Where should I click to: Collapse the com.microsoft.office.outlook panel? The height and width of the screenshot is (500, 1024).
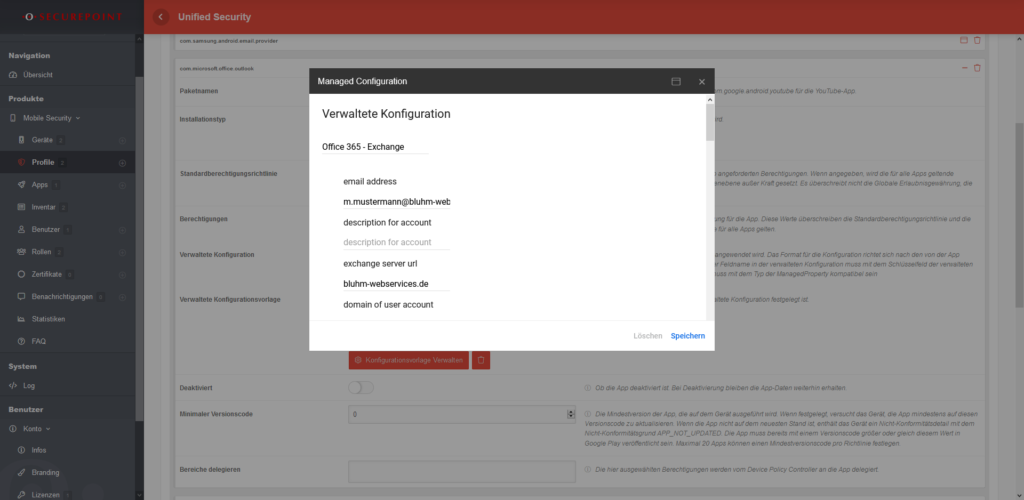(x=964, y=68)
